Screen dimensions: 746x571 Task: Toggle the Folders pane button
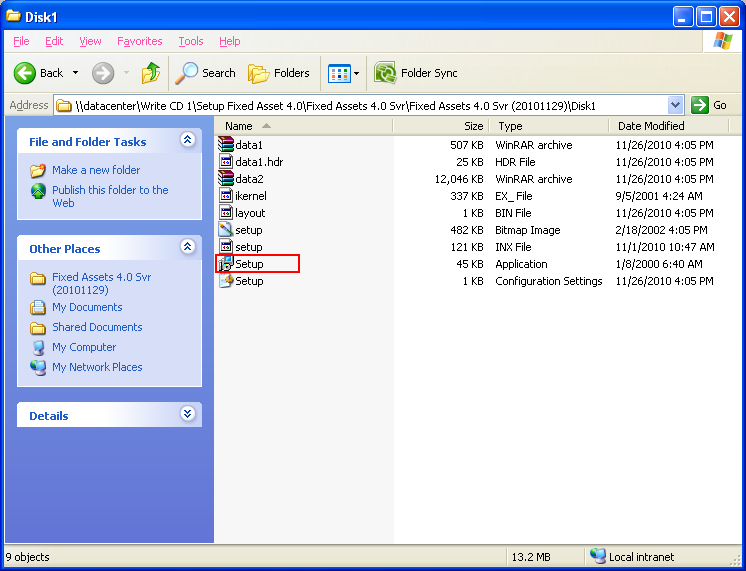pos(279,73)
